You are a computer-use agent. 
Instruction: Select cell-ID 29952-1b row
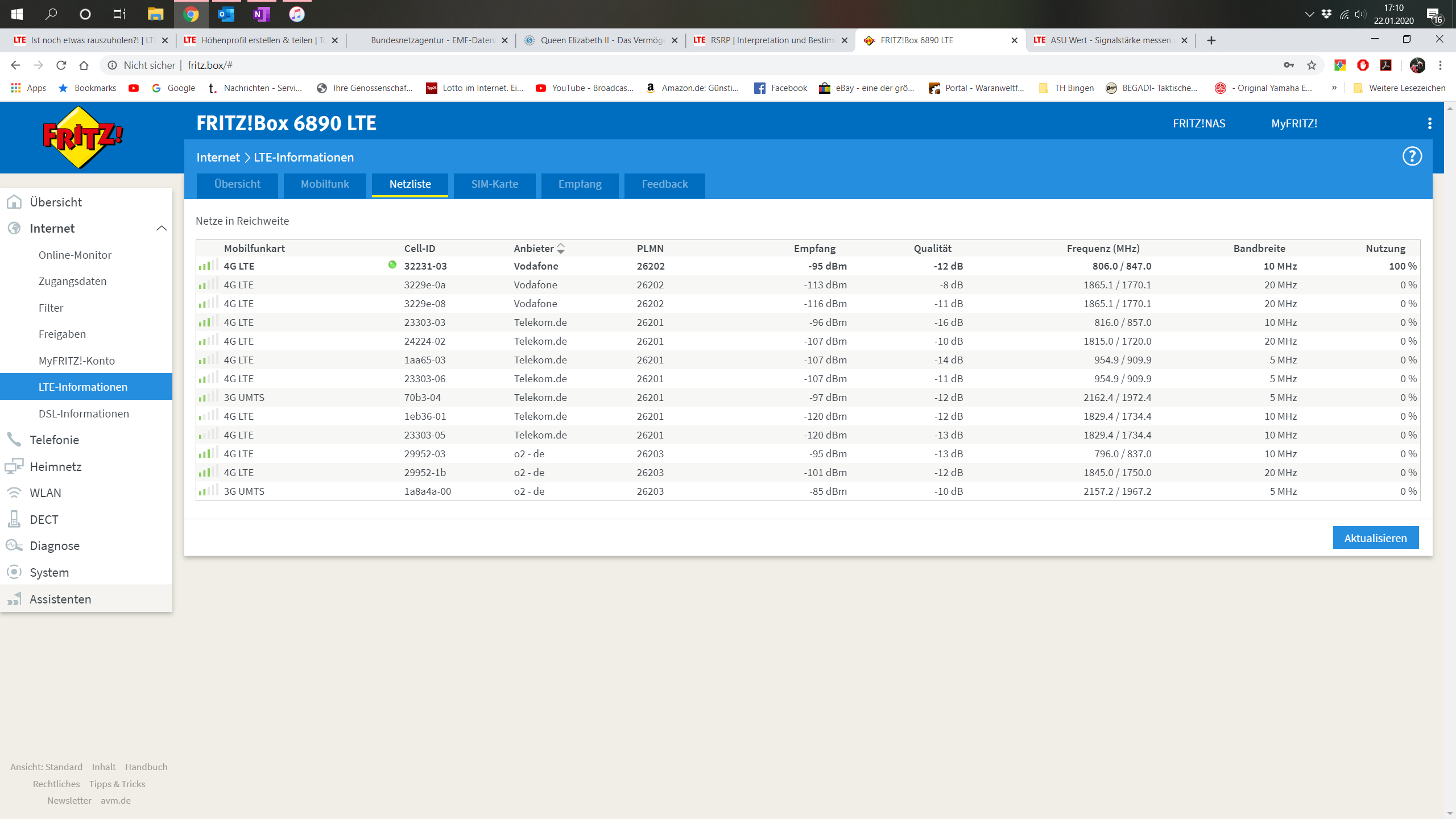[808, 473]
